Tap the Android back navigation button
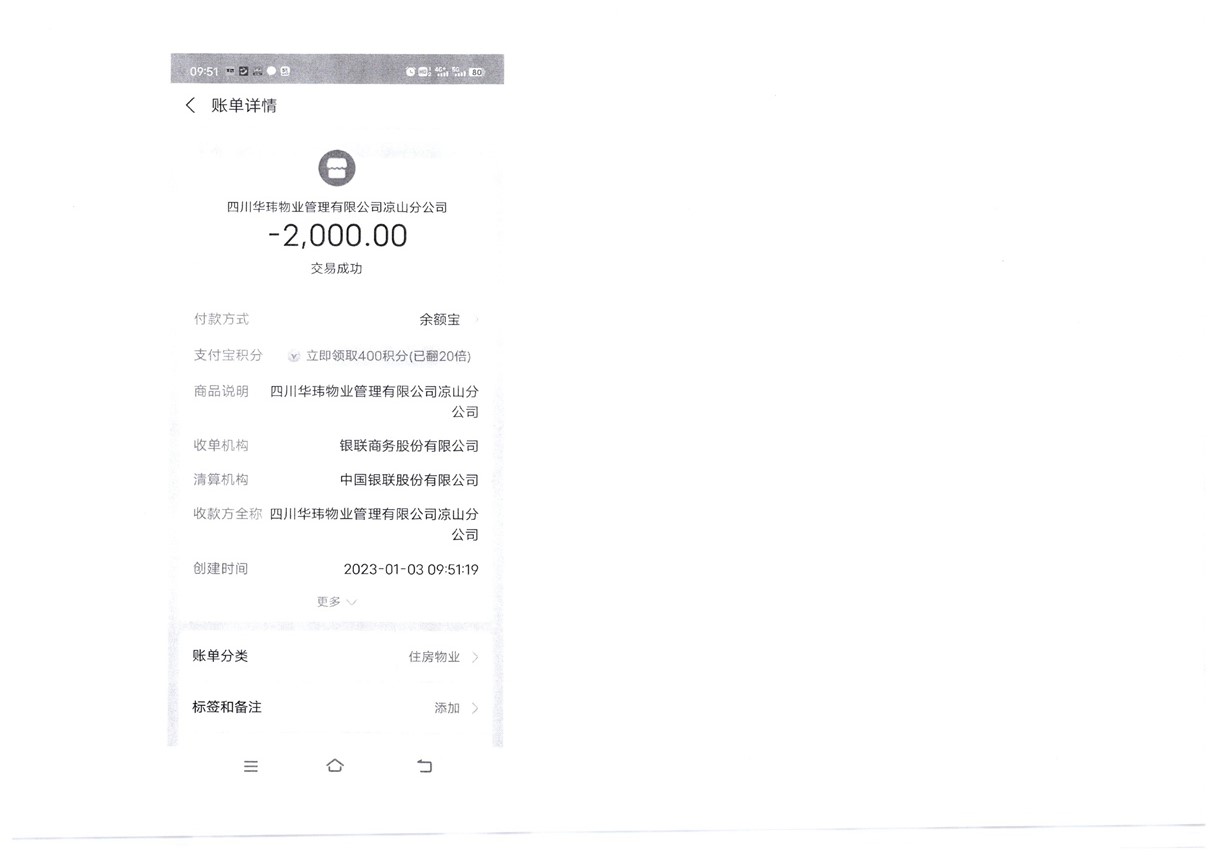Viewport: 1217px width, 860px height. click(424, 766)
